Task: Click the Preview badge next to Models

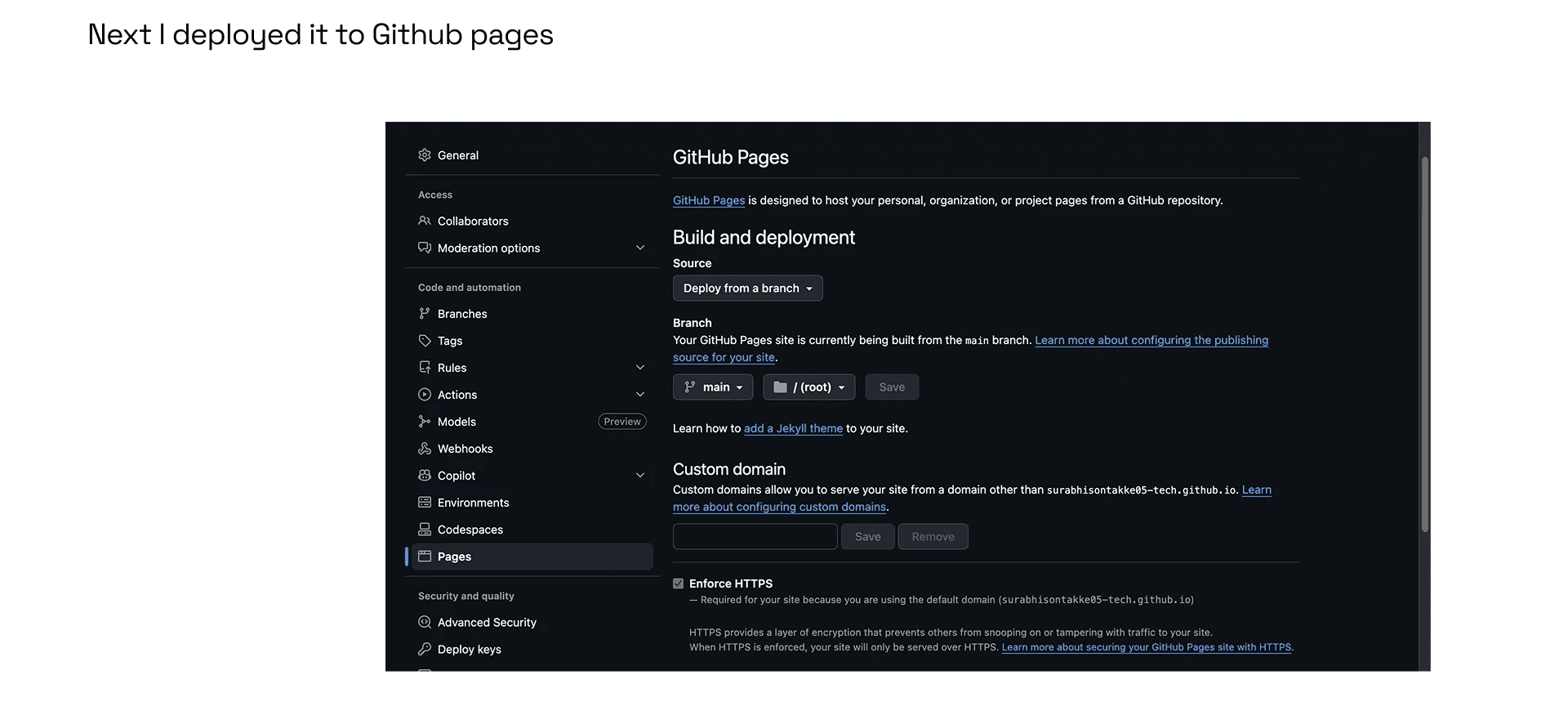Action: click(622, 421)
